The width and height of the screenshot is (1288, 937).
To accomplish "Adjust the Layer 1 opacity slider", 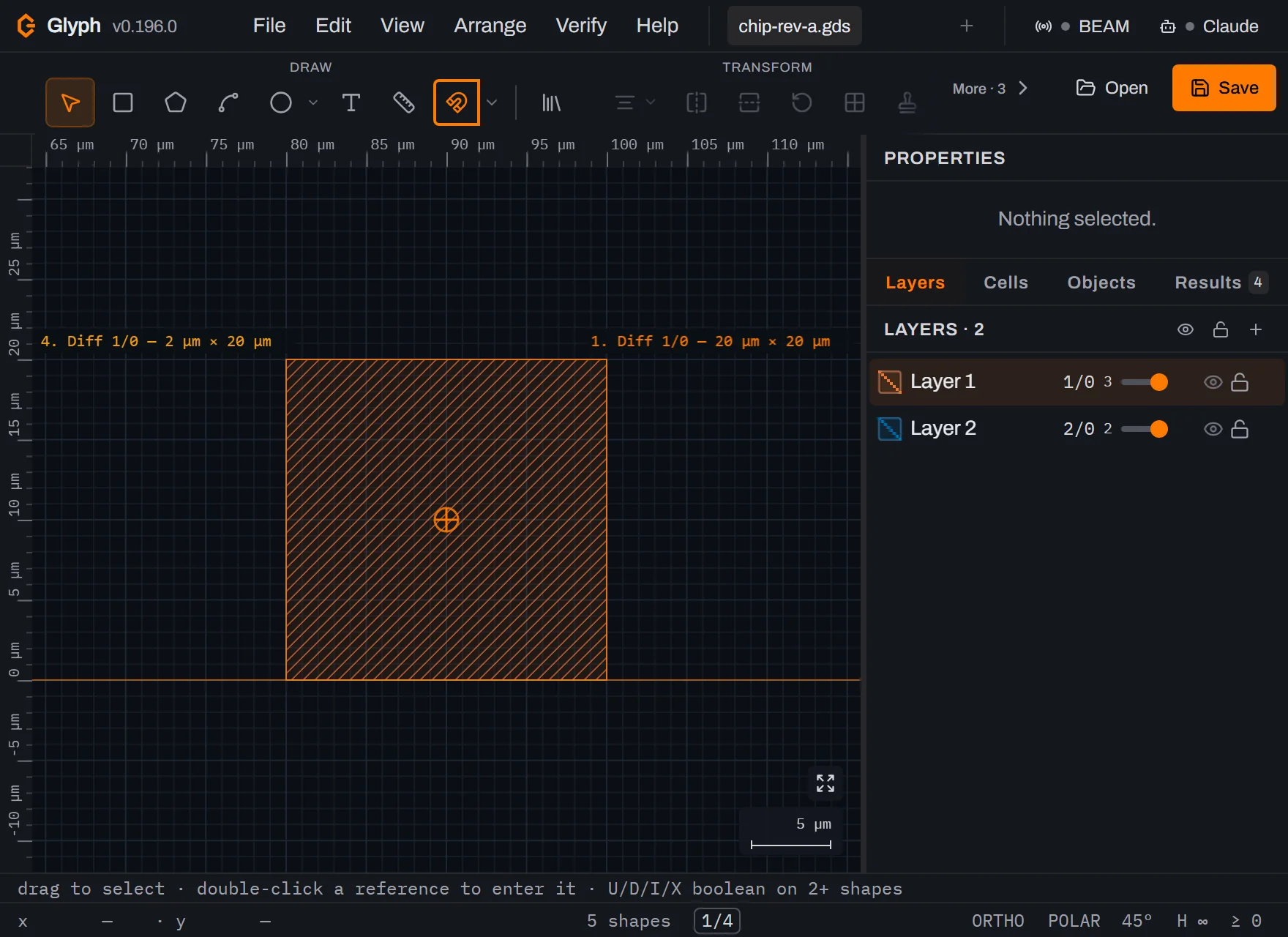I will [1145, 382].
